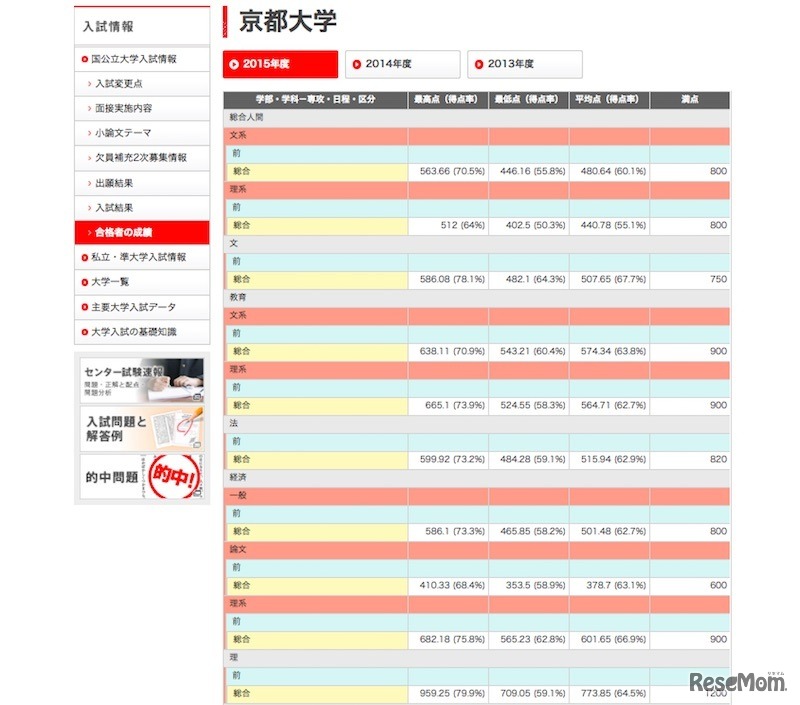Open 入試結果 link
The width and height of the screenshot is (800, 705).
tap(142, 208)
